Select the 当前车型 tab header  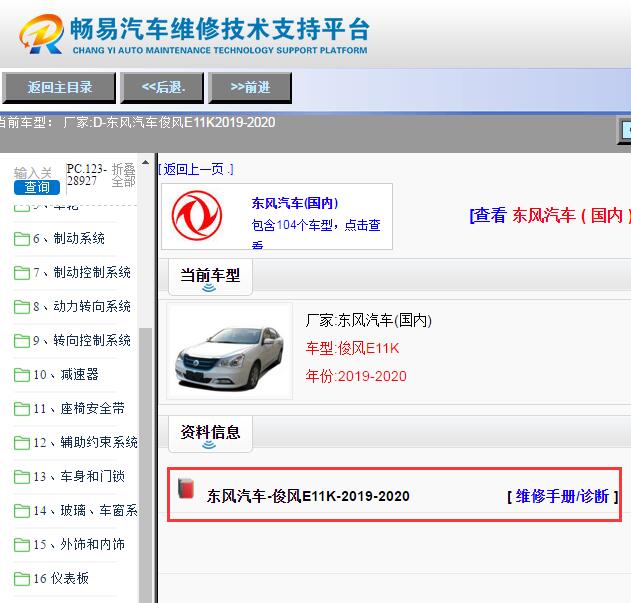[x=210, y=277]
